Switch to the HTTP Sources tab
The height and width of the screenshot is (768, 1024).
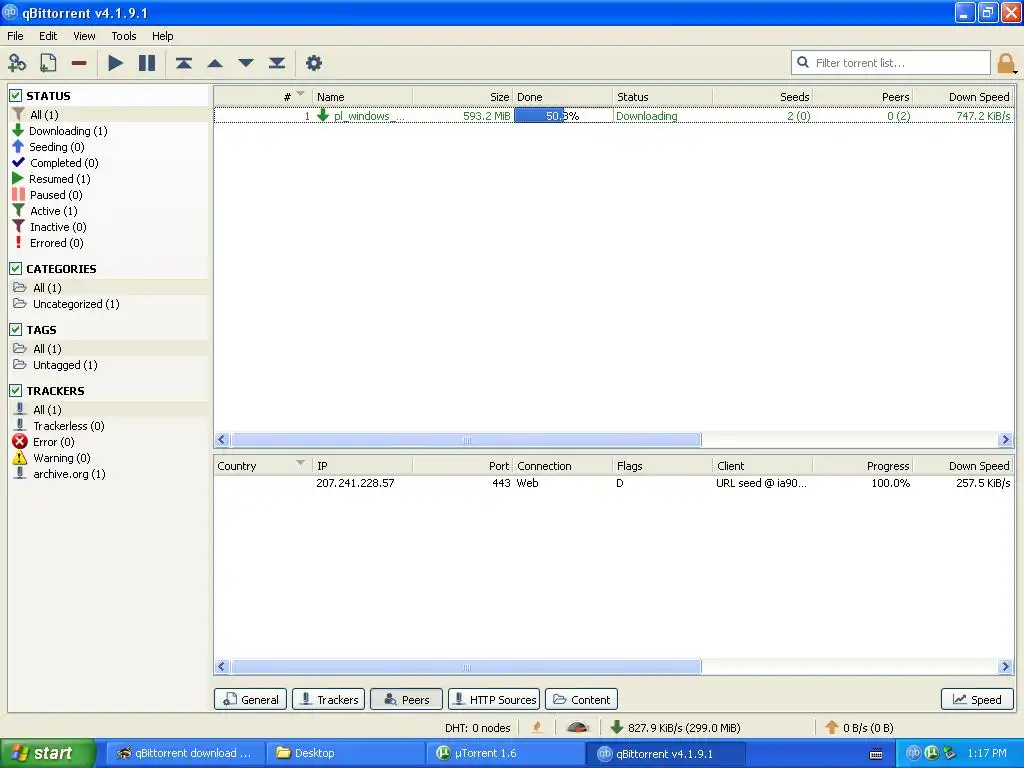pyautogui.click(x=494, y=699)
